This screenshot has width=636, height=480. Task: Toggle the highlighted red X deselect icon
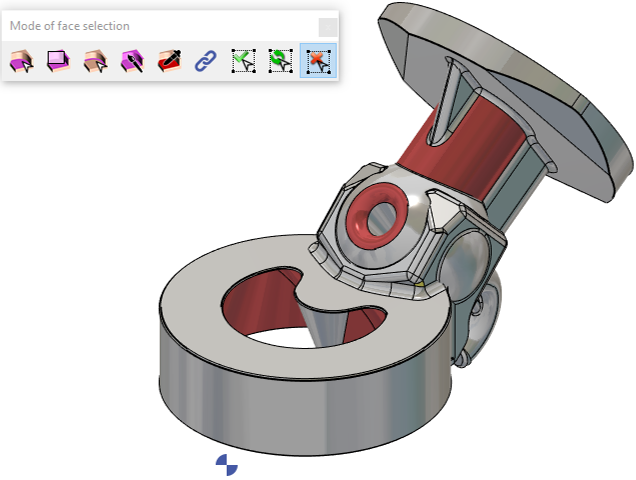pos(318,61)
